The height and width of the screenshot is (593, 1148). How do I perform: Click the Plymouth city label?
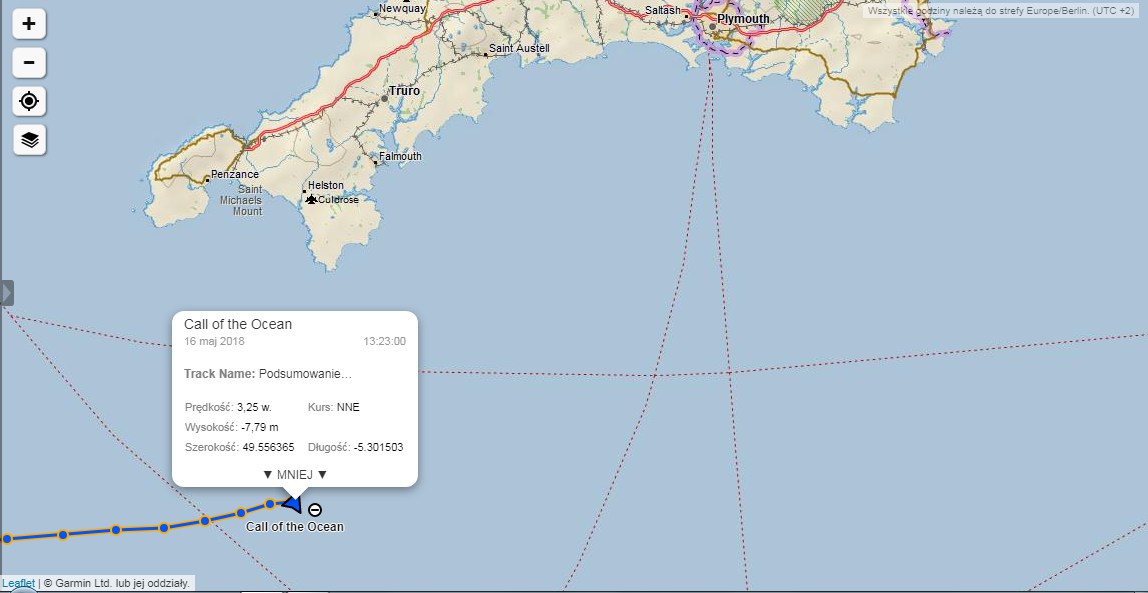coord(743,19)
